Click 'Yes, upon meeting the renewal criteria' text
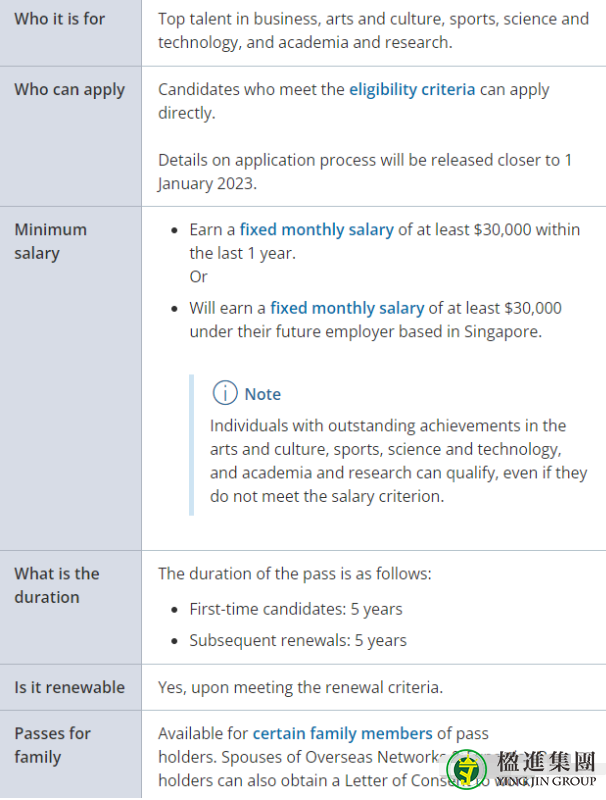The width and height of the screenshot is (606, 800). (x=300, y=688)
